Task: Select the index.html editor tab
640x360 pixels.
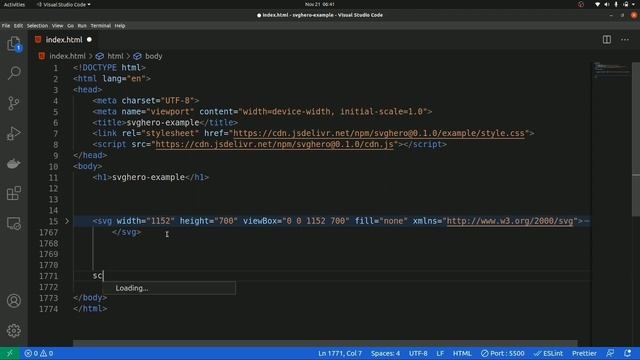Action: click(64, 40)
